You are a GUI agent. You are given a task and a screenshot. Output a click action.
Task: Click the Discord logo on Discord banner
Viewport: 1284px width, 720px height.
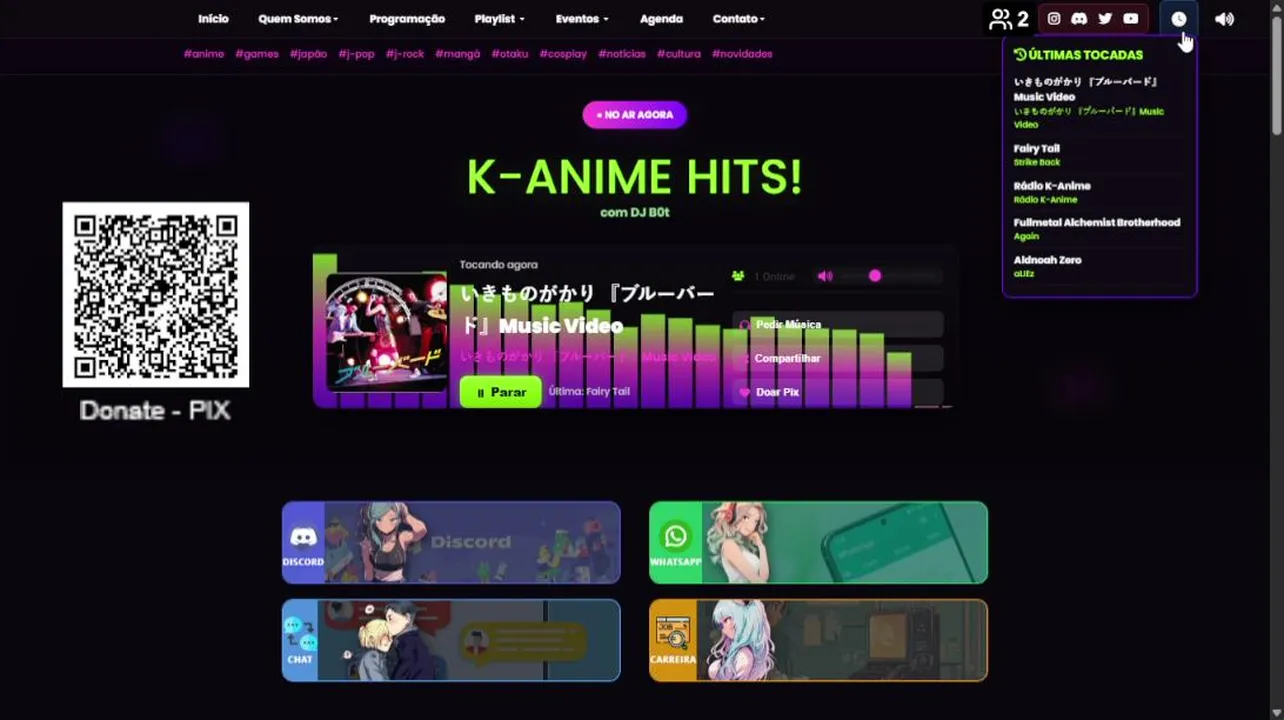point(303,537)
